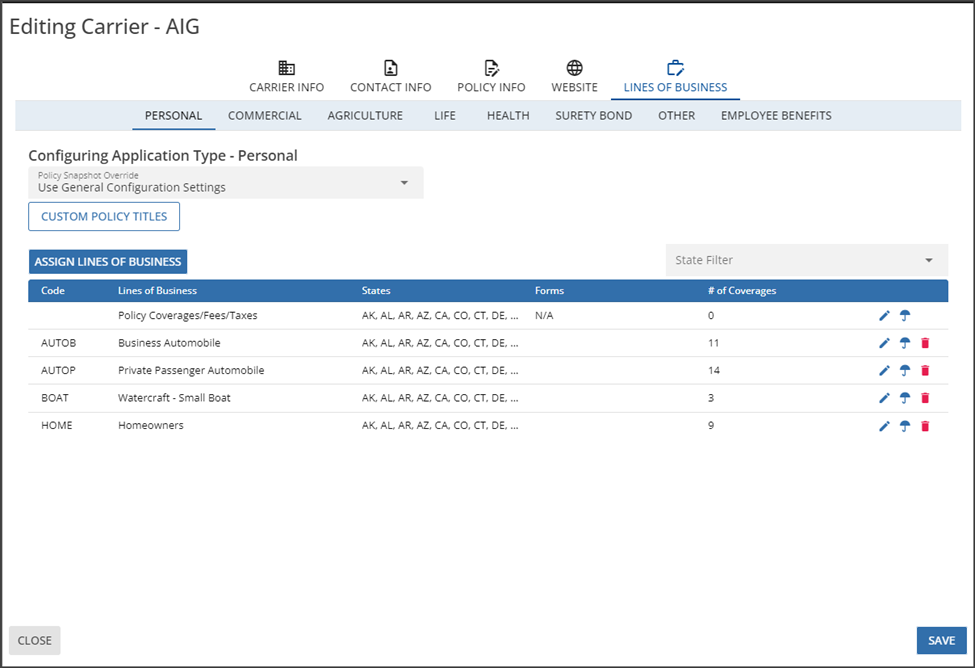
Task: Click the Website globe icon
Action: 575,68
